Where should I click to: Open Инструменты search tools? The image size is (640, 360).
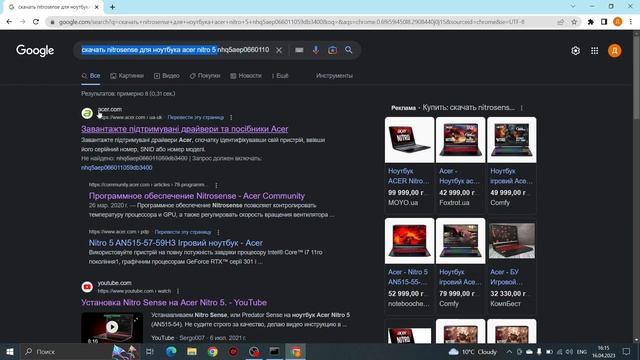[334, 76]
